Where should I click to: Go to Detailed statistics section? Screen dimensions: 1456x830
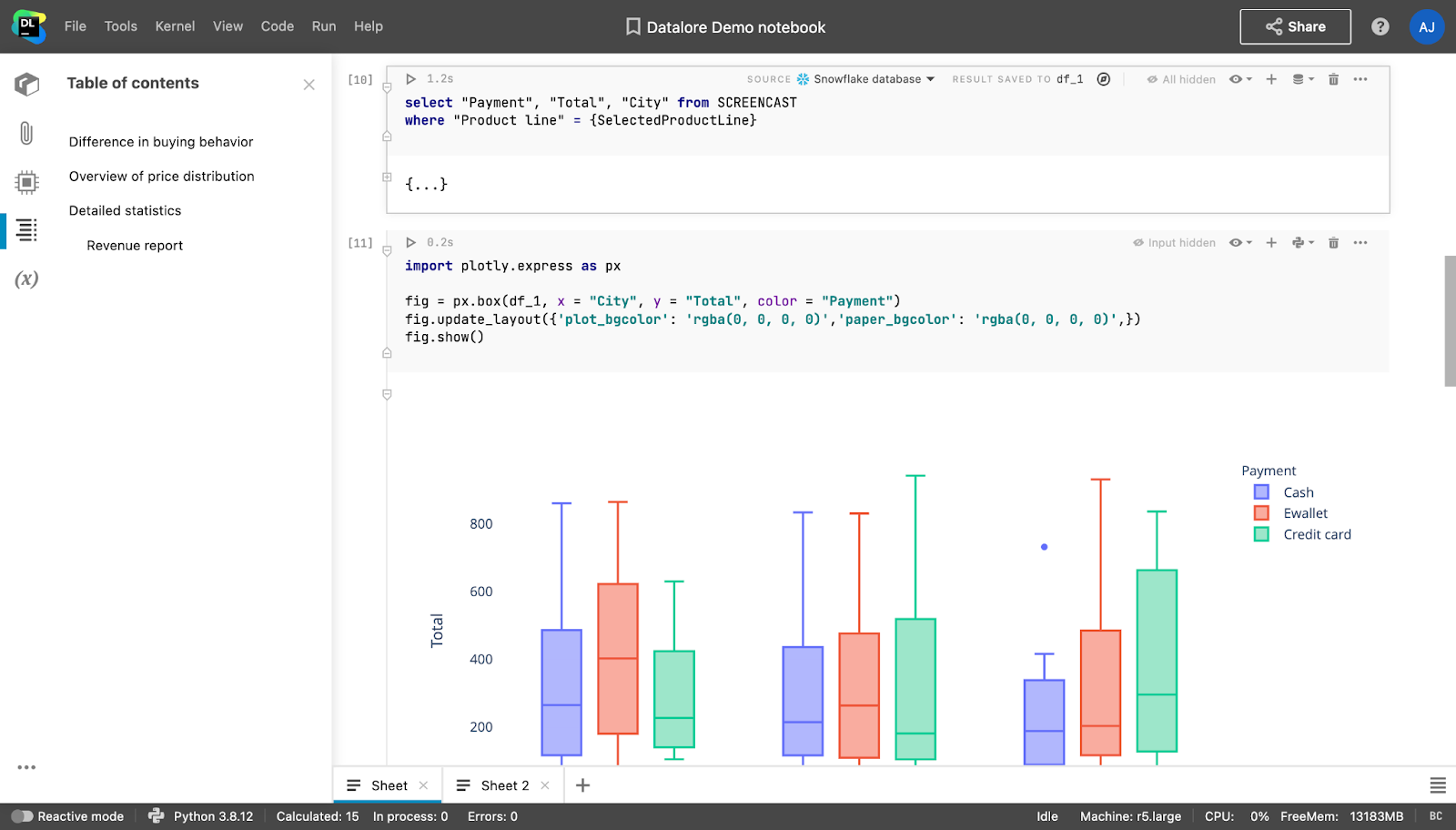126,211
